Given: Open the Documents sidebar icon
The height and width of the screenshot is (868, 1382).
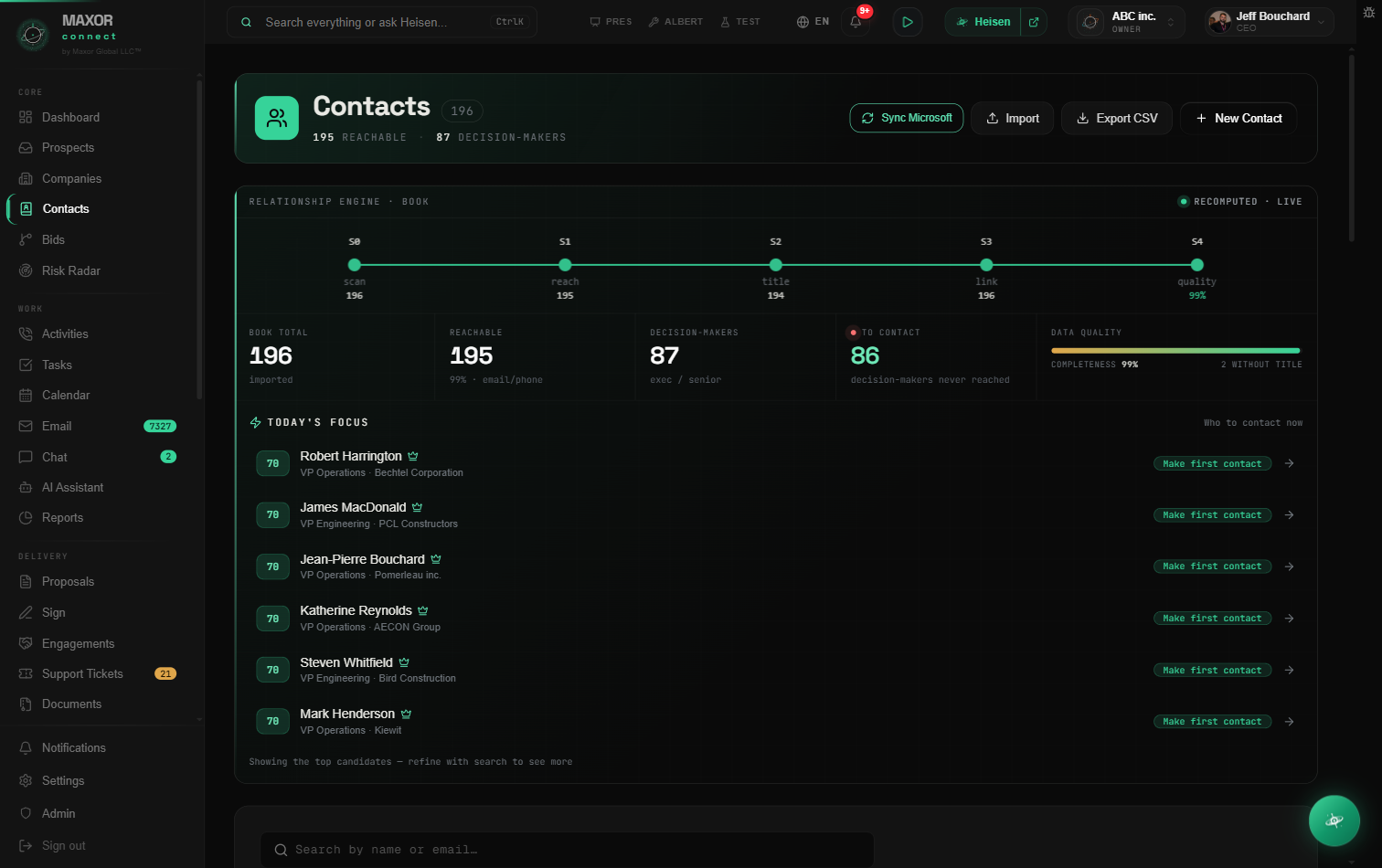Looking at the screenshot, I should 26,704.
